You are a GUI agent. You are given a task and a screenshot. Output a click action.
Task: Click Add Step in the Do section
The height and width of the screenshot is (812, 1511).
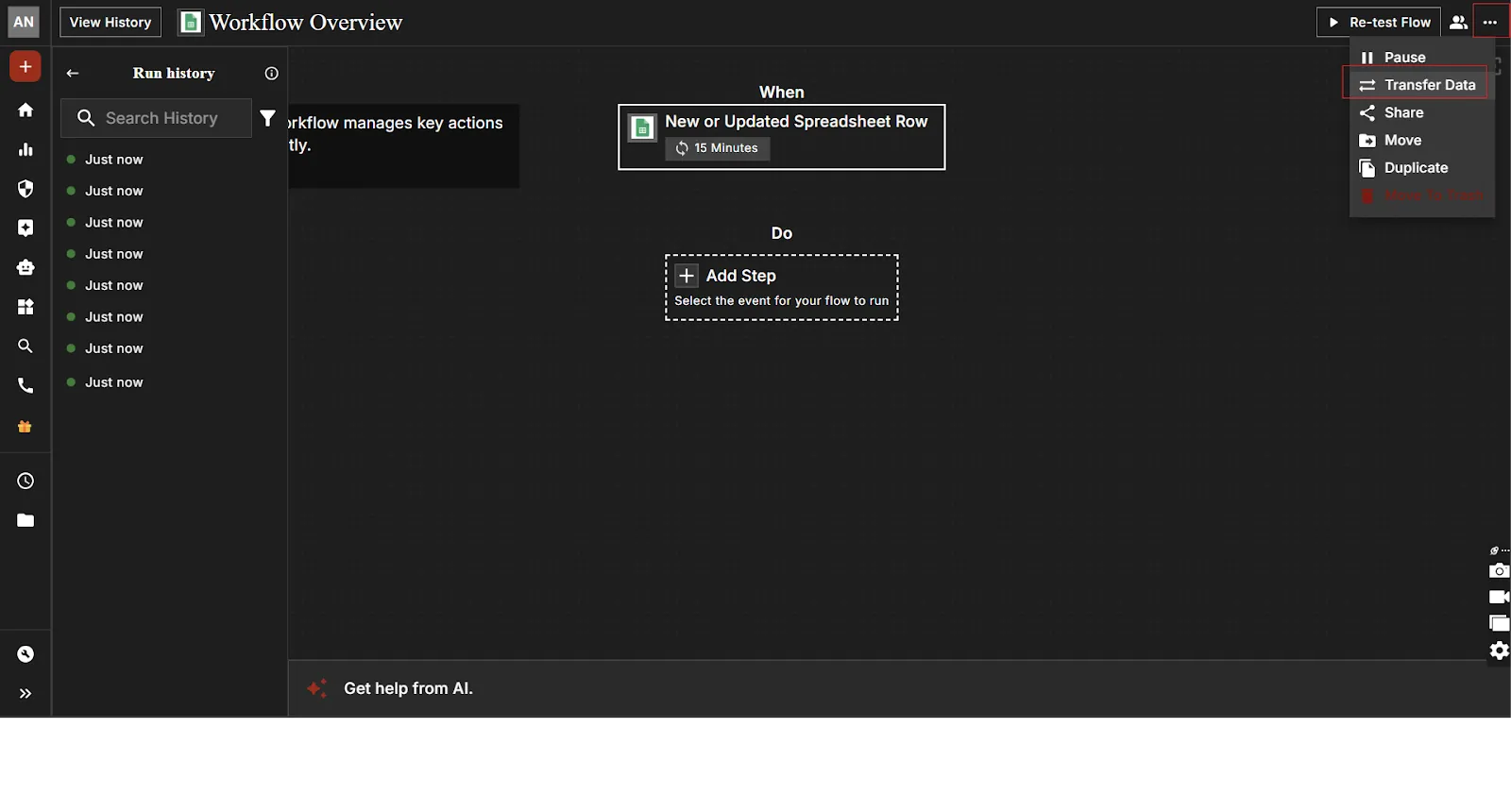(x=782, y=287)
